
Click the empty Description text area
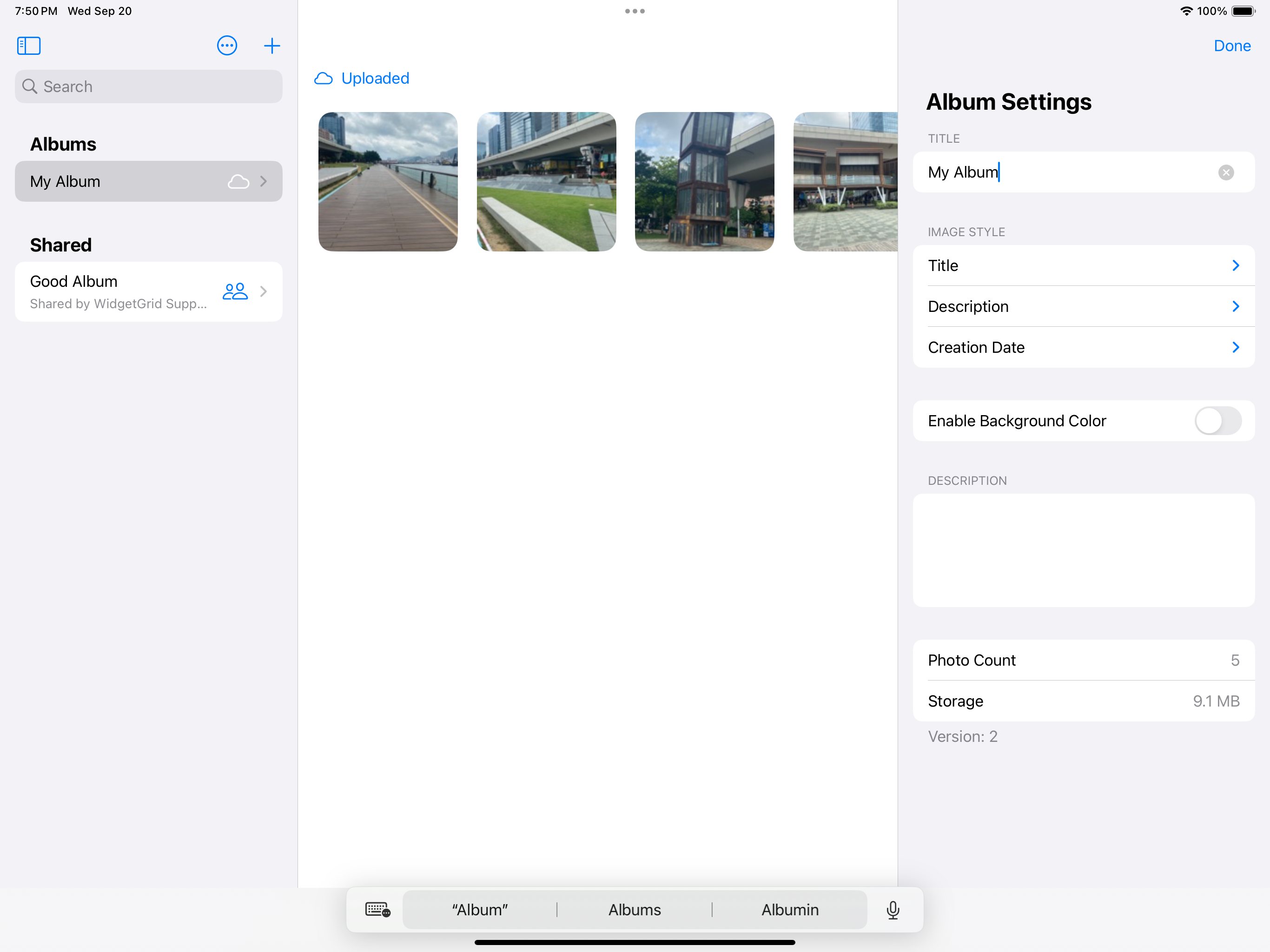tap(1084, 551)
